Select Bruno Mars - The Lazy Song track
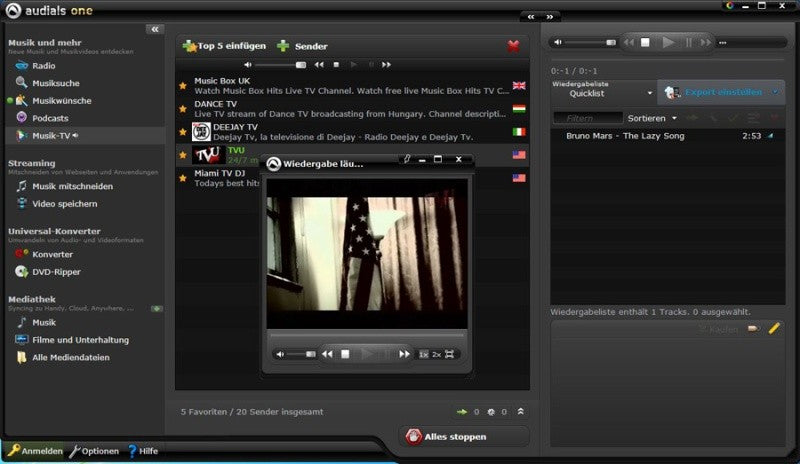This screenshot has height=464, width=800. pos(668,136)
